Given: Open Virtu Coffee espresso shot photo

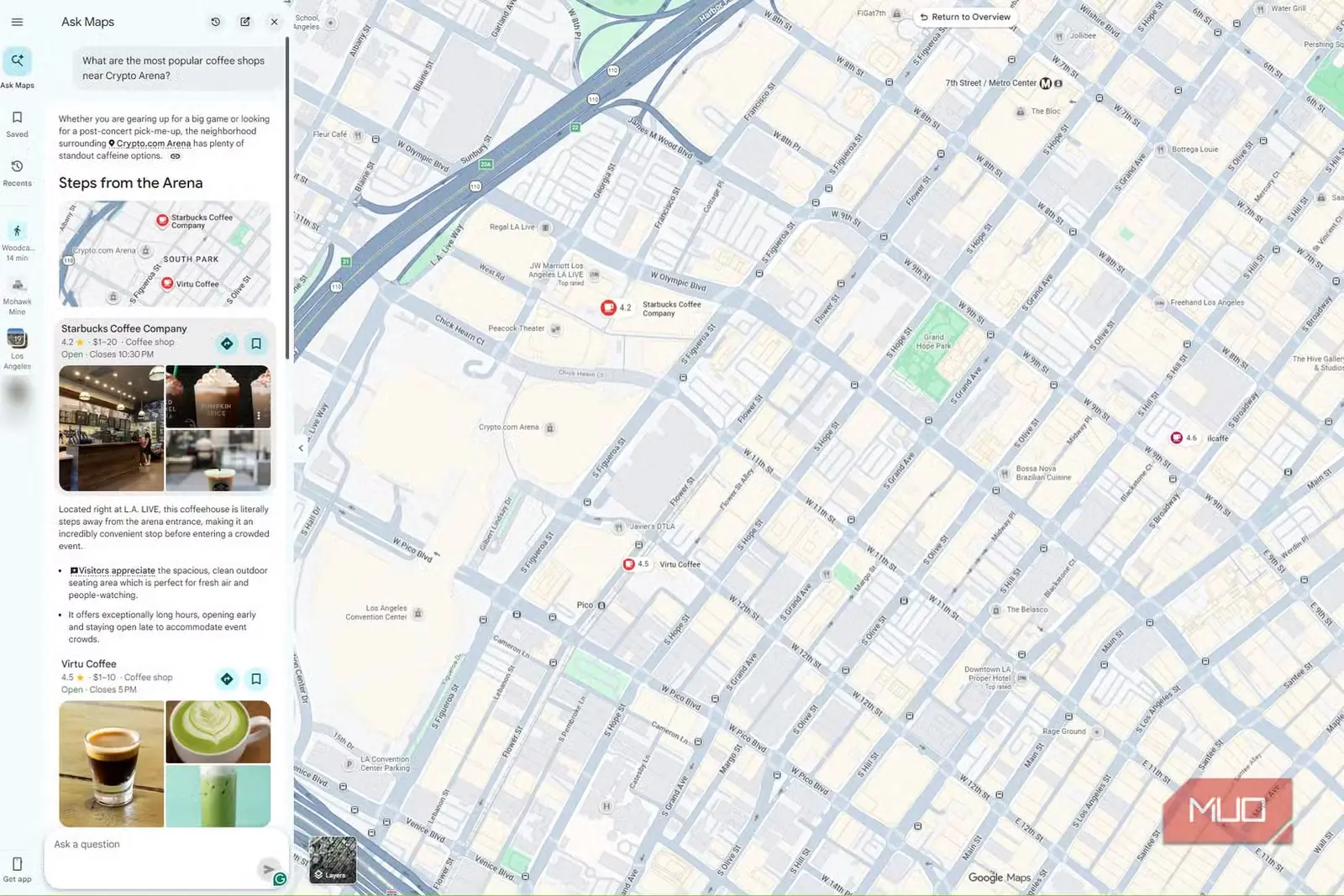Looking at the screenshot, I should 111,764.
